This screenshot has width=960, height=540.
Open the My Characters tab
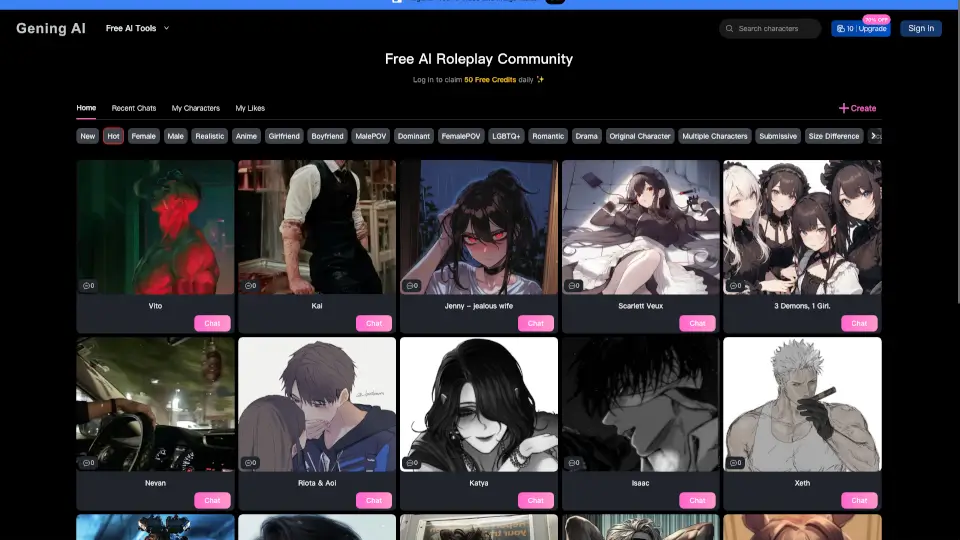(x=195, y=108)
